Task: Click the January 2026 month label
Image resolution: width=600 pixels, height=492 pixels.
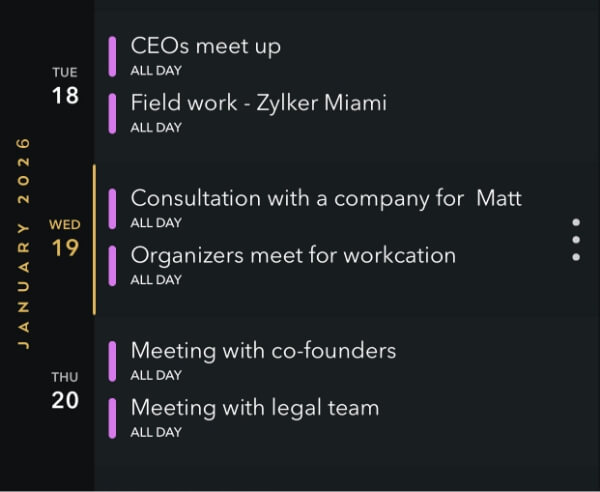Action: pos(24,243)
